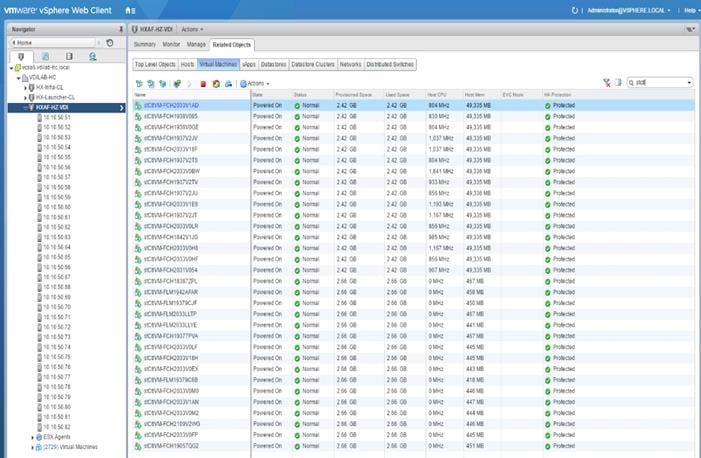Click the home icon in top banner
The image size is (701, 458).
[128, 10]
